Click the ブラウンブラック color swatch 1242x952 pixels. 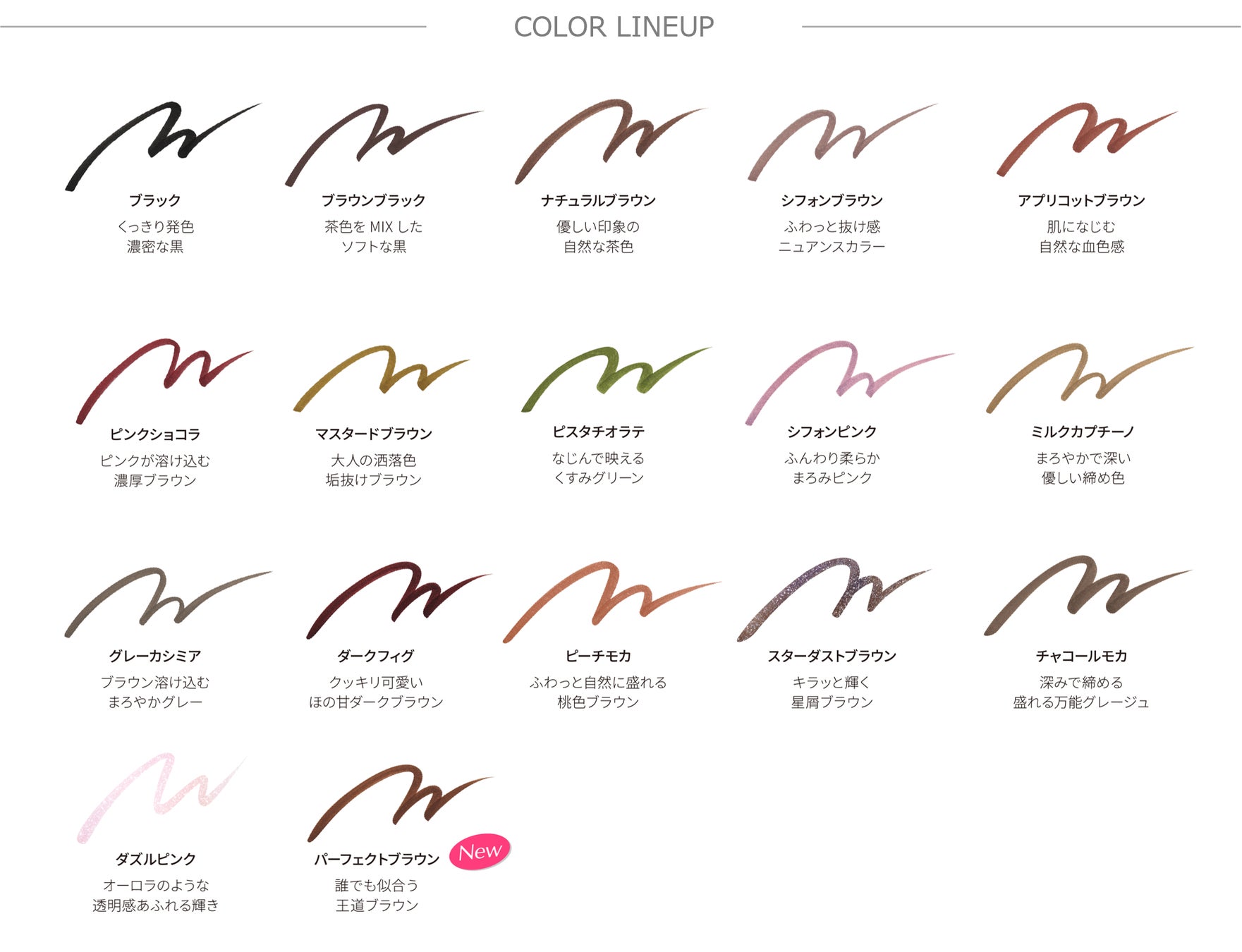click(383, 145)
